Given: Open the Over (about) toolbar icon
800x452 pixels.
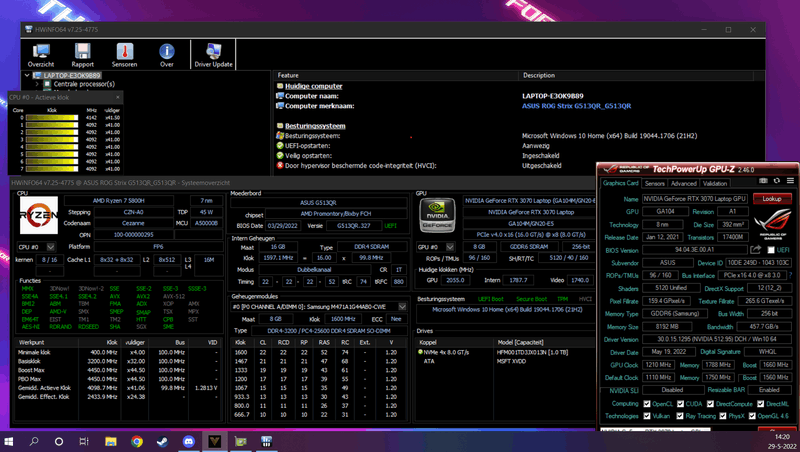Looking at the screenshot, I should (167, 55).
